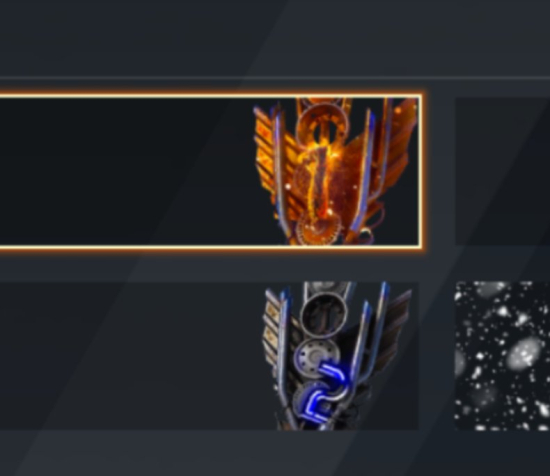
Task: Select the blue neon emblem banner
Action: 209,356
